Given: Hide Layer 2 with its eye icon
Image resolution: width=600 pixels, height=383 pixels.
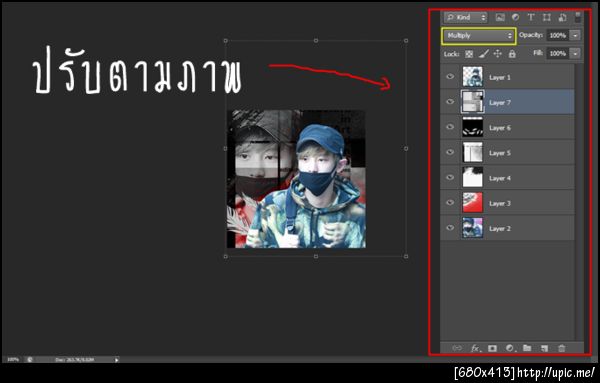Looking at the screenshot, I should click(x=450, y=228).
